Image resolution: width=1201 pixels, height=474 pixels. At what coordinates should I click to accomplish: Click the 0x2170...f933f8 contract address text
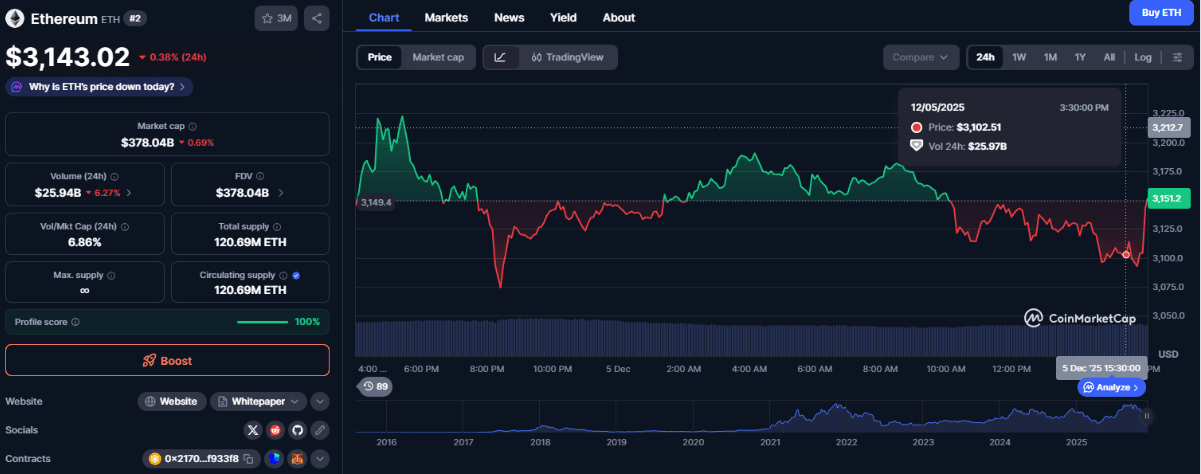(202, 459)
